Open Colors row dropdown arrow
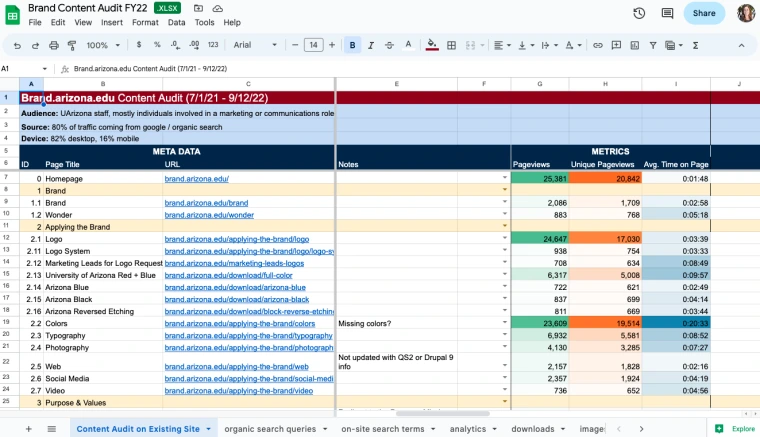 tap(505, 323)
